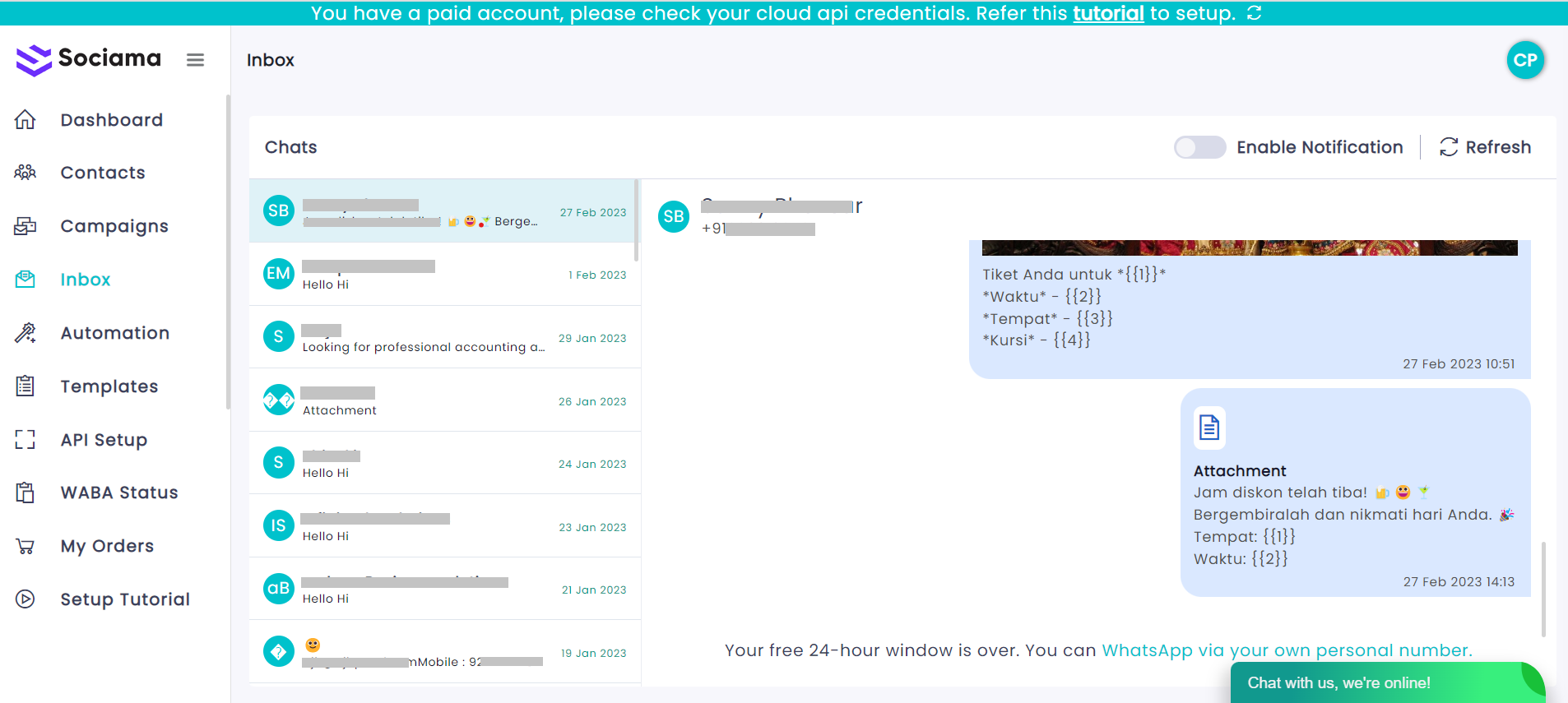The width and height of the screenshot is (1568, 703).
Task: Click the conversation panel vertical scrollbar
Action: click(1543, 588)
